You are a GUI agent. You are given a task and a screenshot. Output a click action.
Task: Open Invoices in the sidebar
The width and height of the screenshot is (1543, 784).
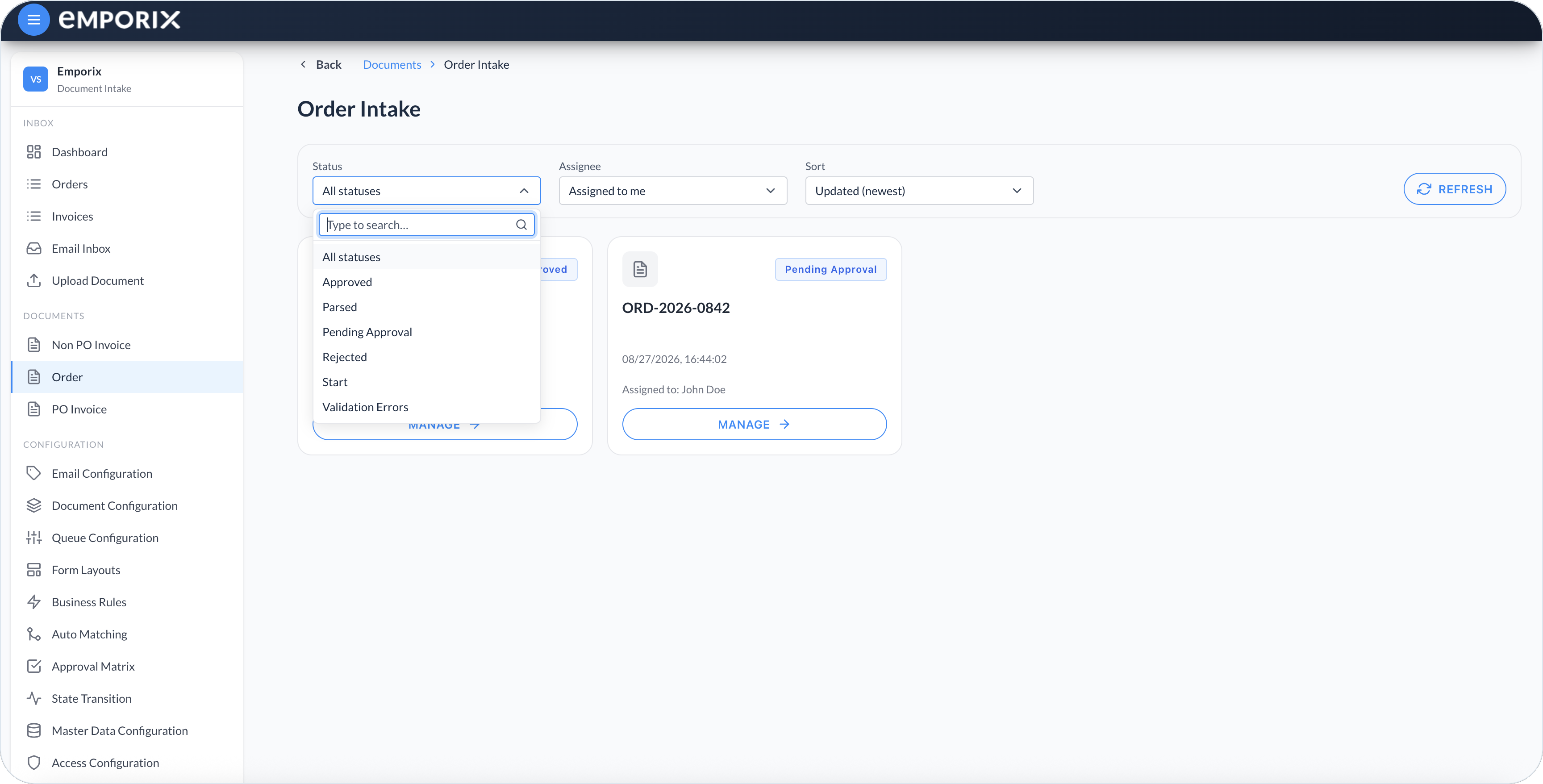click(127, 216)
